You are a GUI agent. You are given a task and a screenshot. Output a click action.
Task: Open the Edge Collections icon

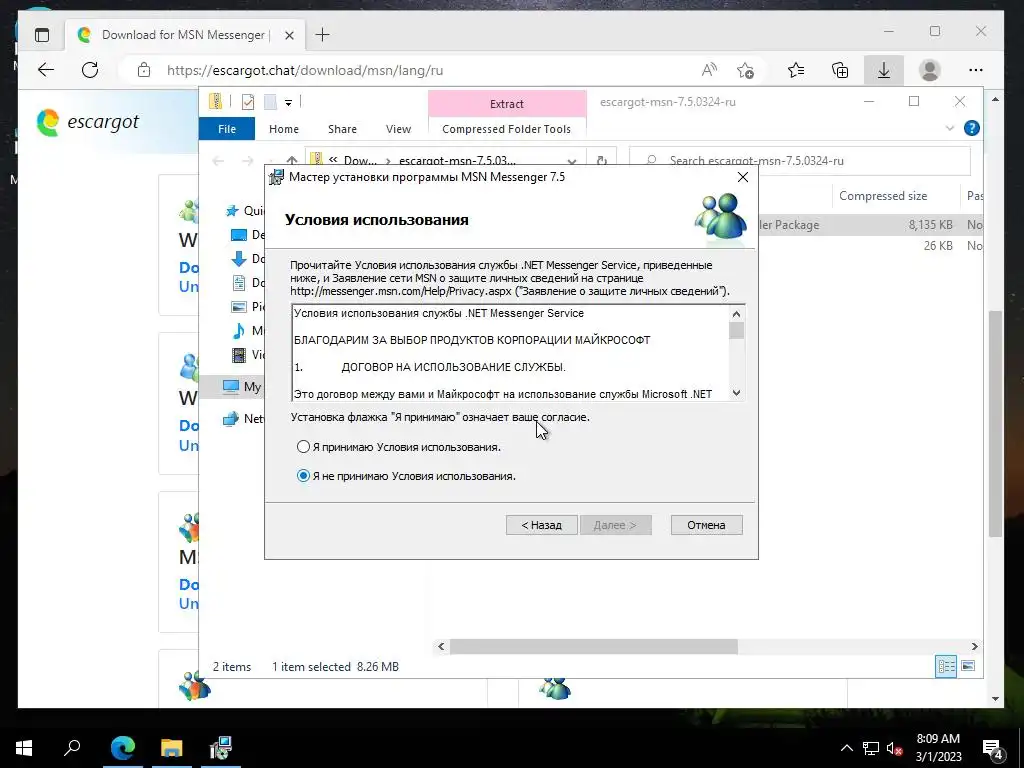[840, 70]
